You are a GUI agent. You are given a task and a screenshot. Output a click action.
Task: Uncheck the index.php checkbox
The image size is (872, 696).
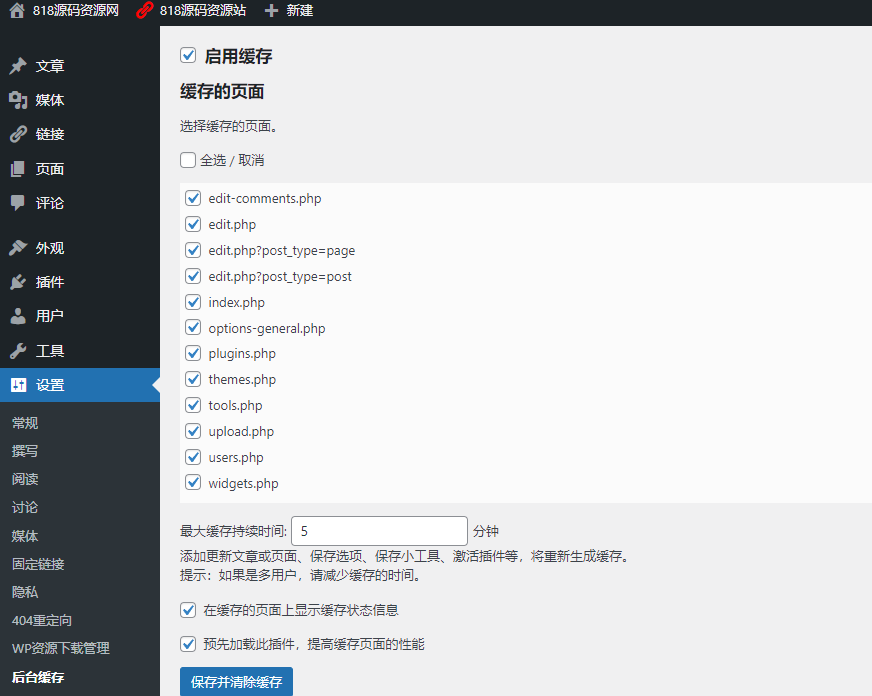193,302
